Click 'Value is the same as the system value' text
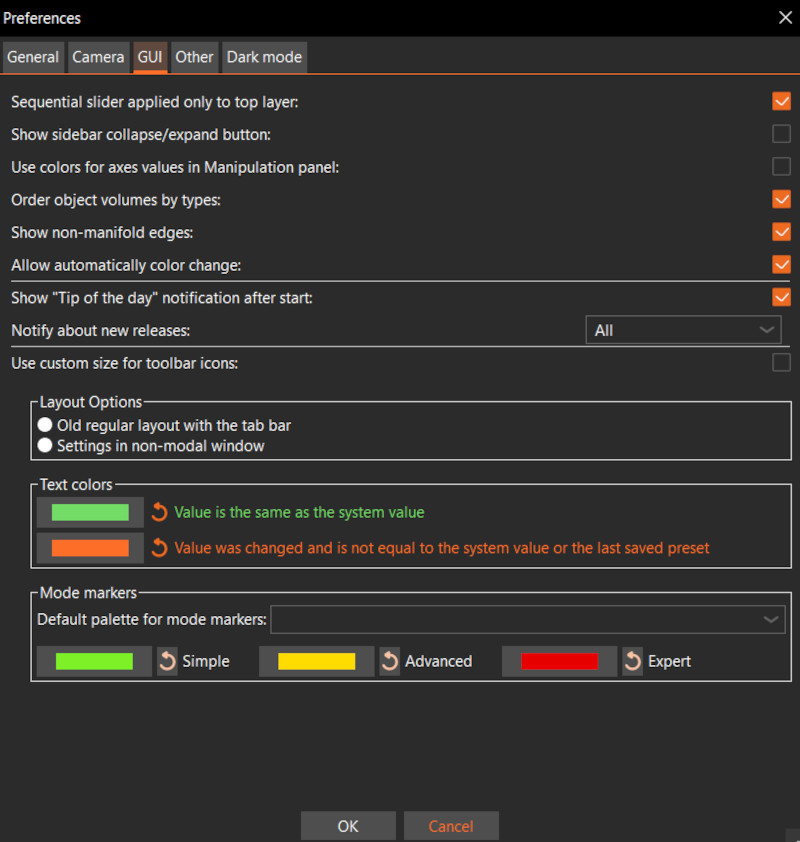 click(x=300, y=512)
